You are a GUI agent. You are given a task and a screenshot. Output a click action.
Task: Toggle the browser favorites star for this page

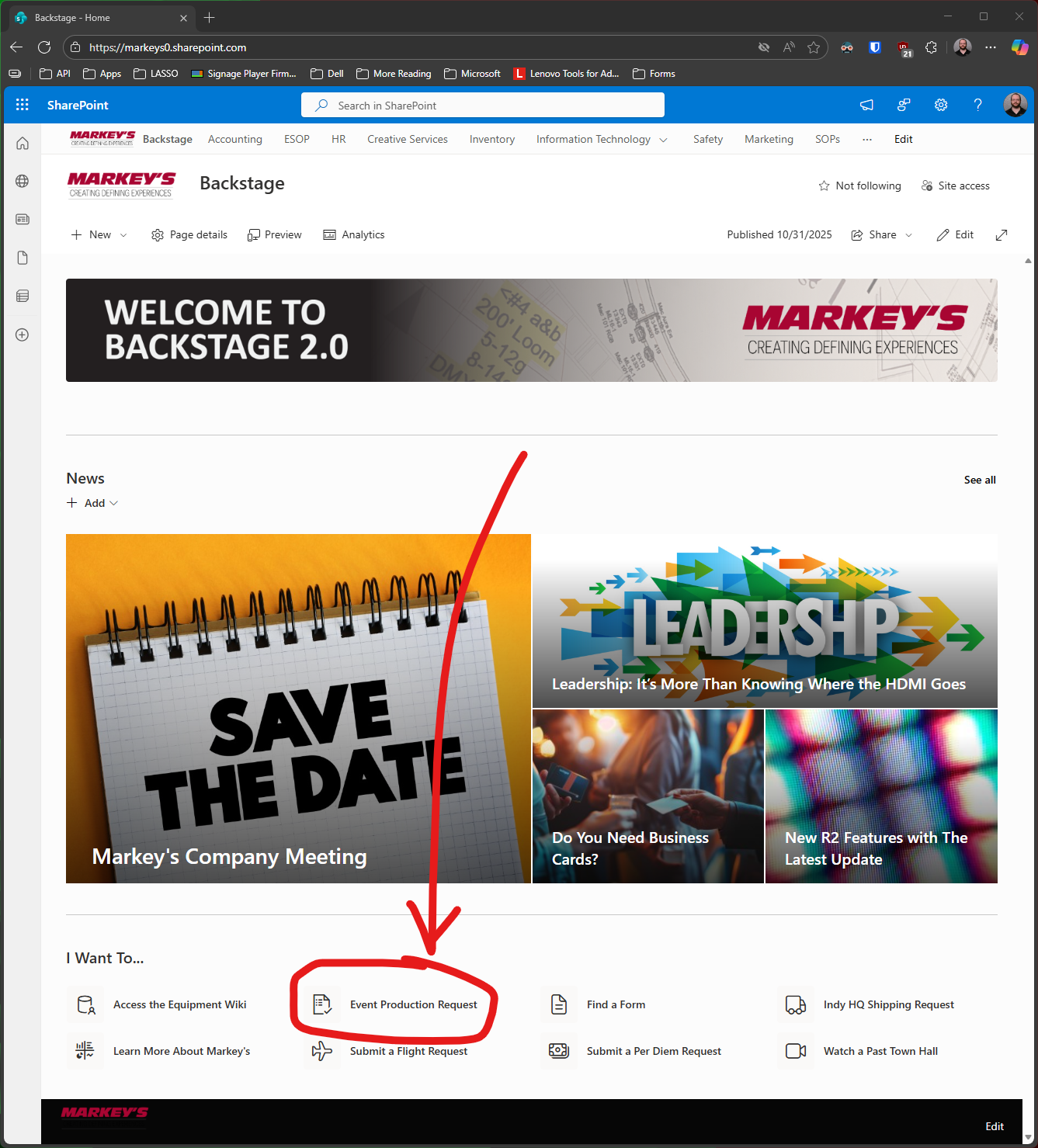814,47
